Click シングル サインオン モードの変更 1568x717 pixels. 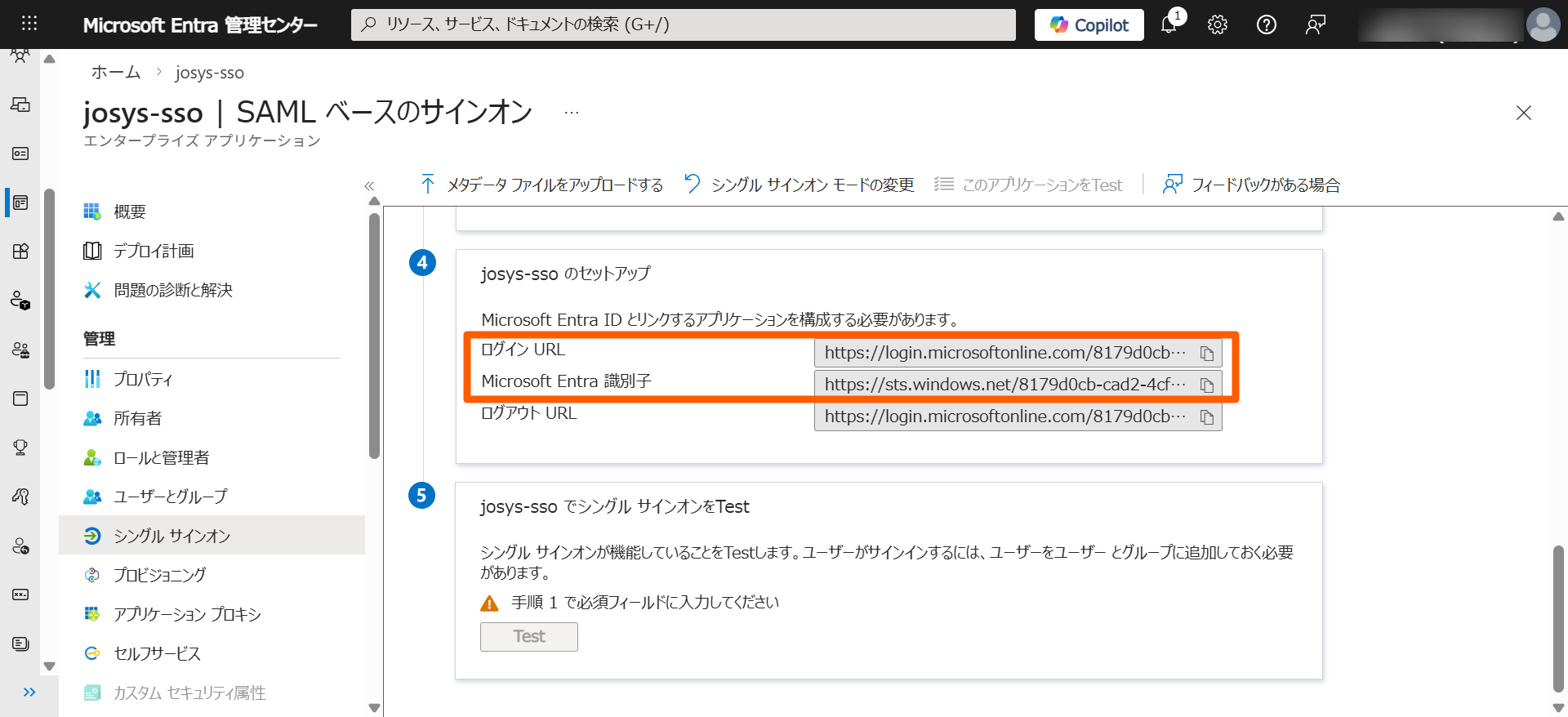click(x=799, y=185)
